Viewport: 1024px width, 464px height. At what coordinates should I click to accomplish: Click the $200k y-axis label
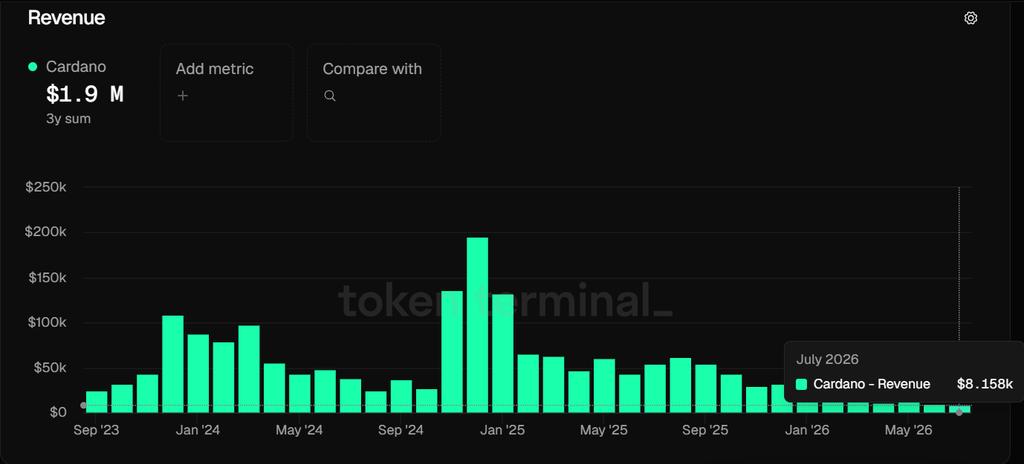[46, 232]
